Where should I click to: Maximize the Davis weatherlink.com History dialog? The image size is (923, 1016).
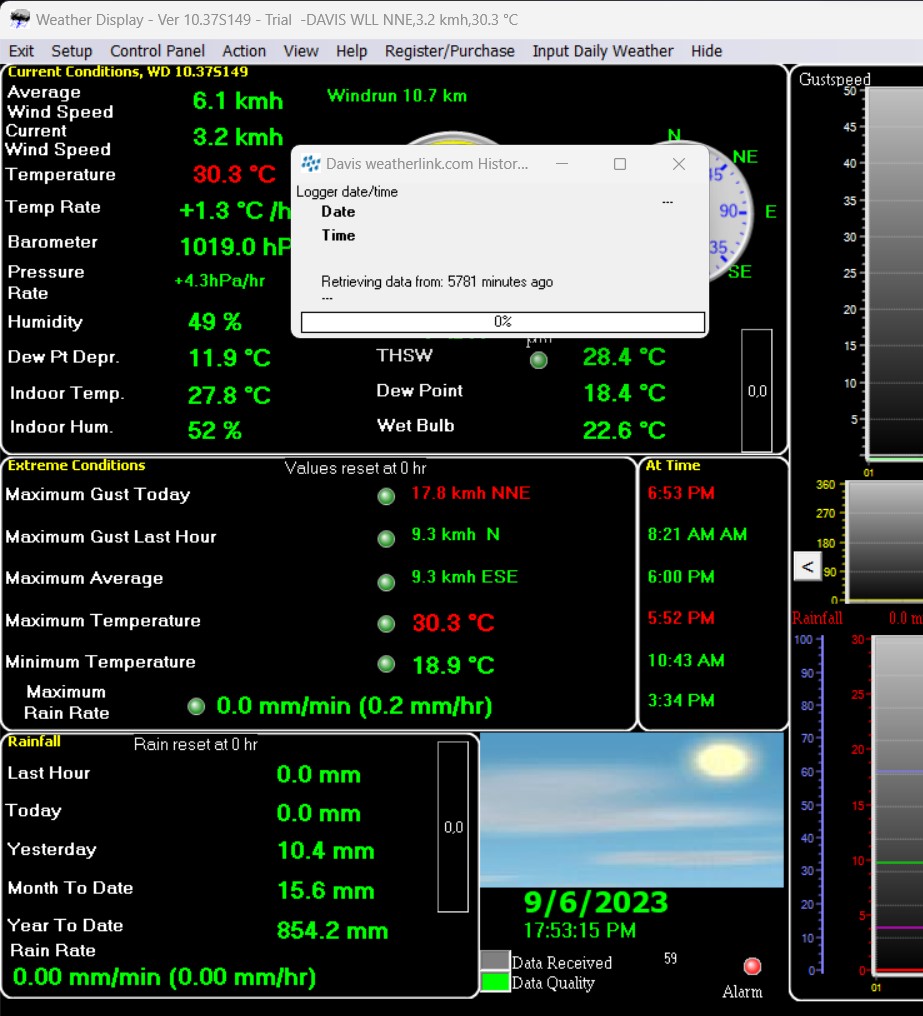coord(619,164)
